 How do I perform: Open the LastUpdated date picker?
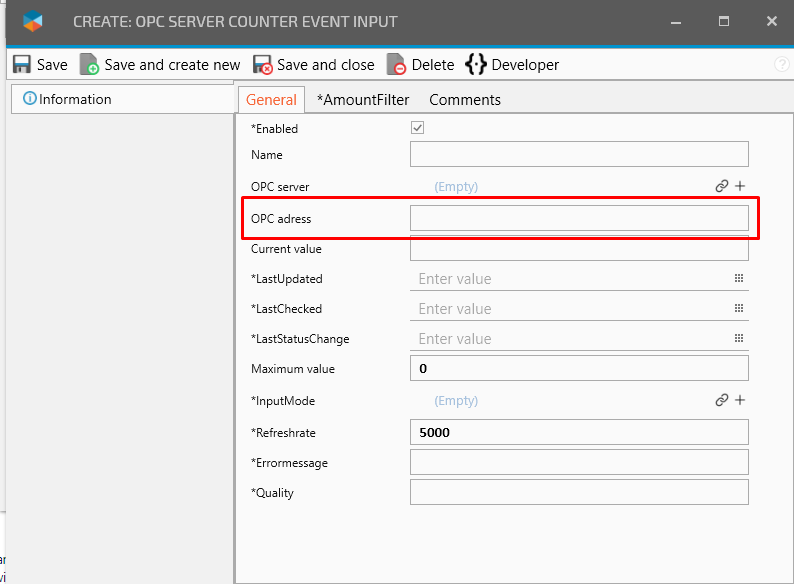[739, 279]
